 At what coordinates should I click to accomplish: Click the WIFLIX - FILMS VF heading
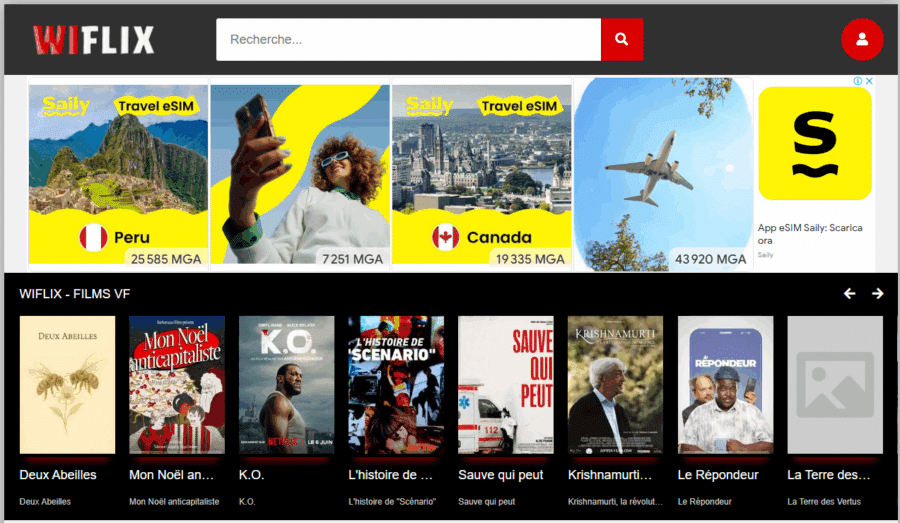click(75, 294)
